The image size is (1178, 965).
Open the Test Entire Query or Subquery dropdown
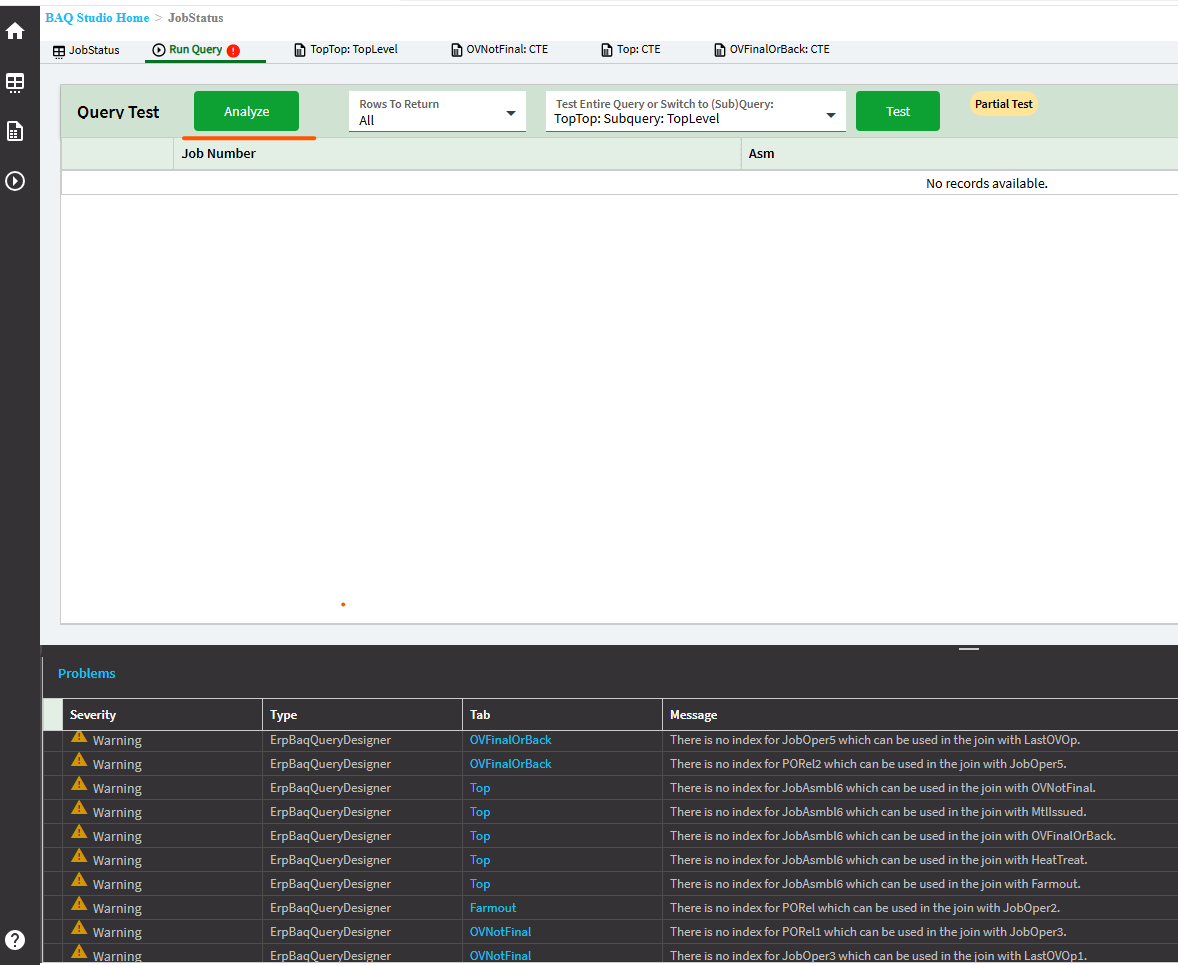830,115
